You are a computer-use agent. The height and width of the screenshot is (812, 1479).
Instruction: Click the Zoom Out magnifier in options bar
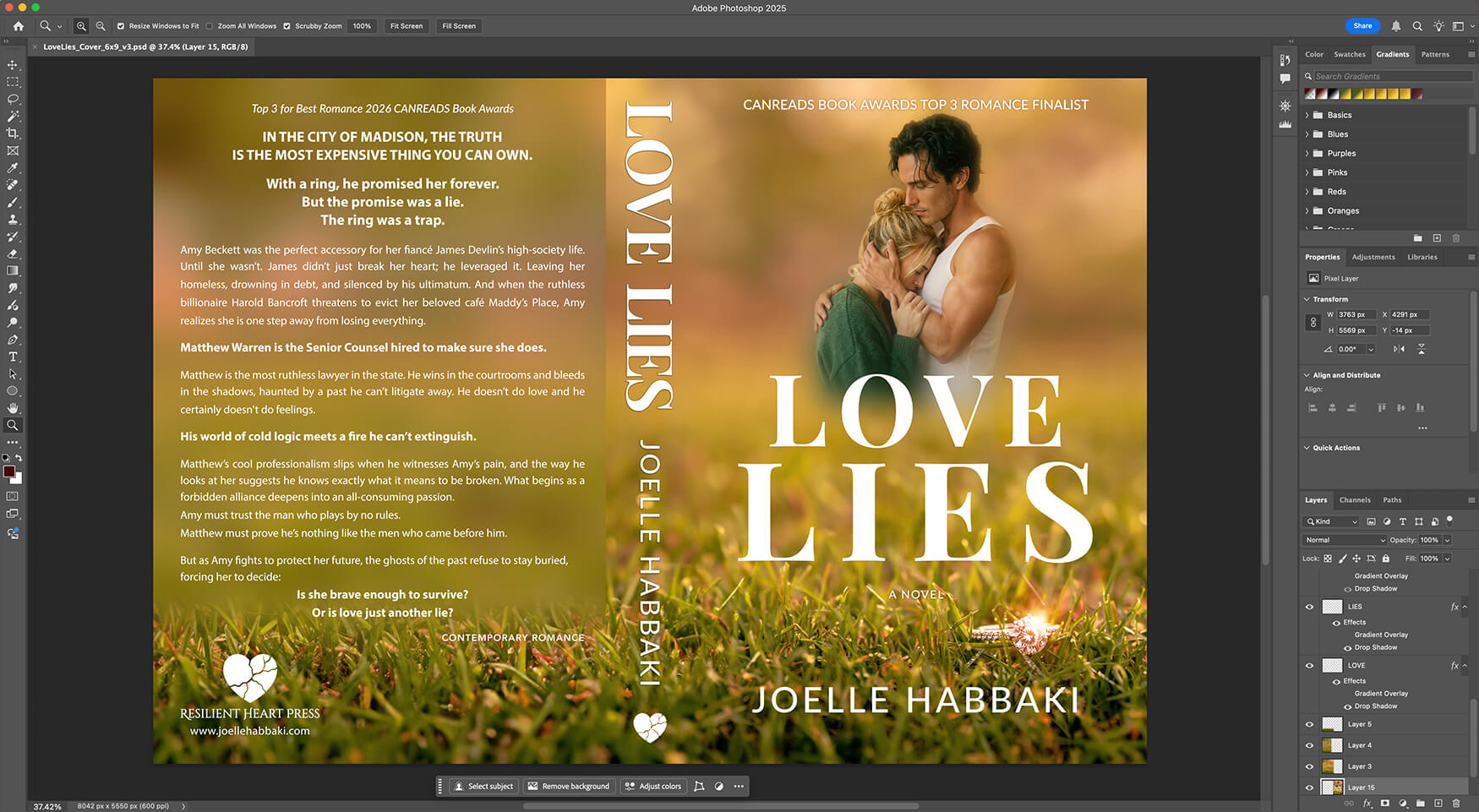pos(101,26)
